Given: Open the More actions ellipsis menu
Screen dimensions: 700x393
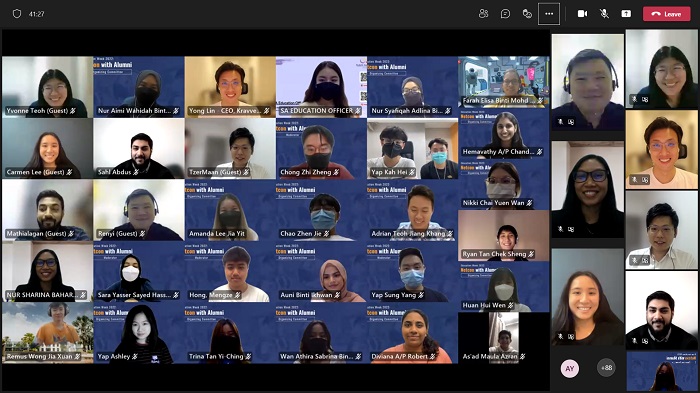Looking at the screenshot, I should [549, 14].
